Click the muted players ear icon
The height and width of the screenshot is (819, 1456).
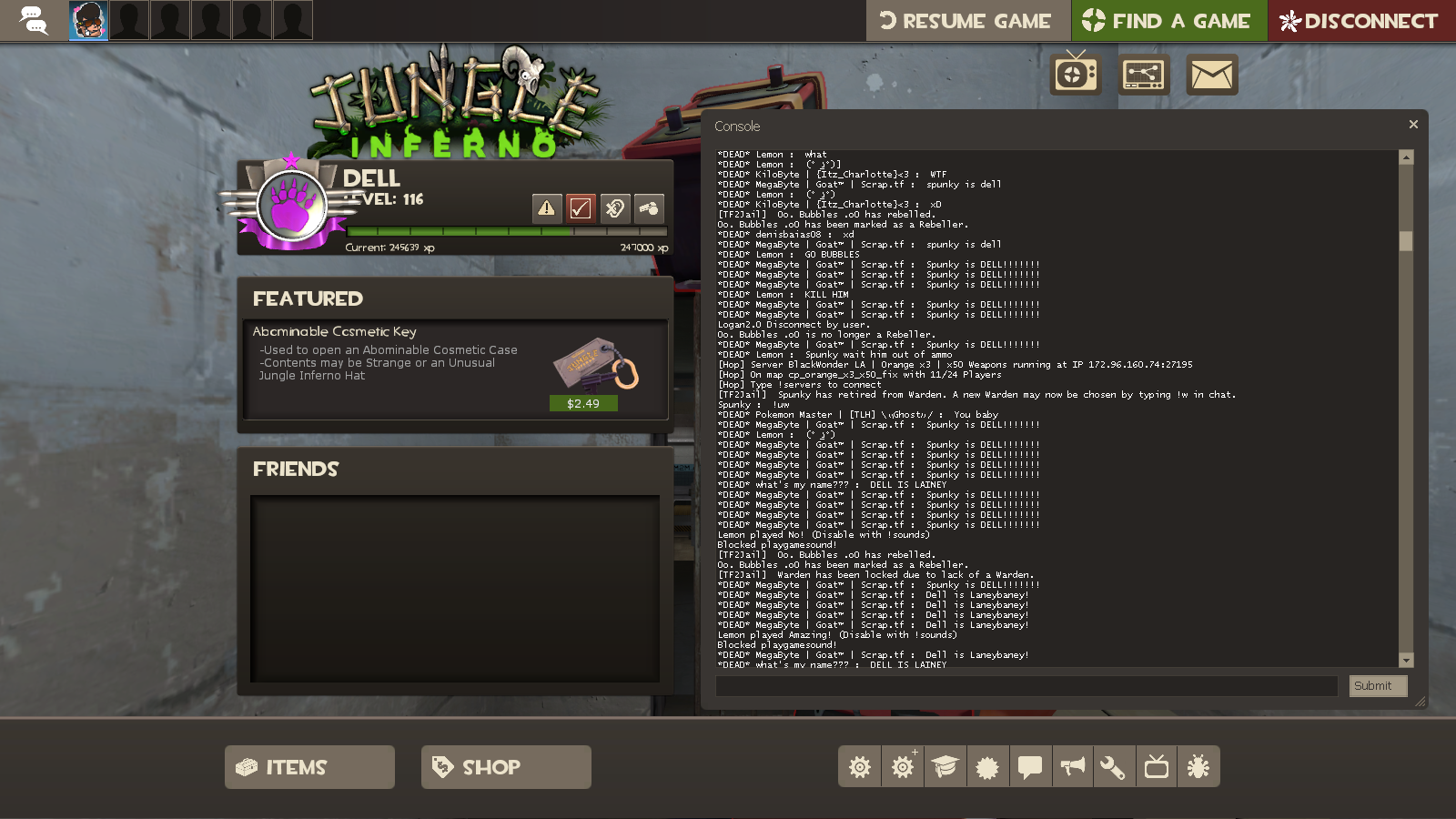(615, 208)
